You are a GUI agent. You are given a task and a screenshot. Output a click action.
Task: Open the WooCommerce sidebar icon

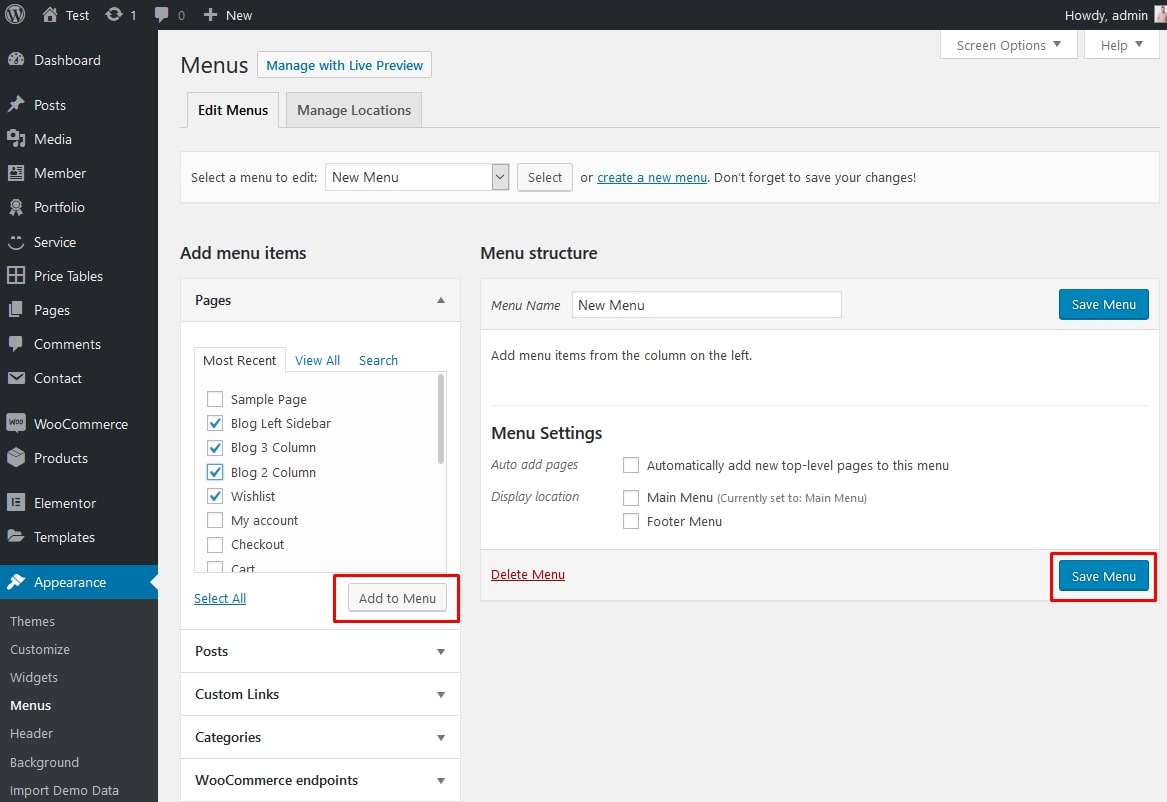click(16, 424)
